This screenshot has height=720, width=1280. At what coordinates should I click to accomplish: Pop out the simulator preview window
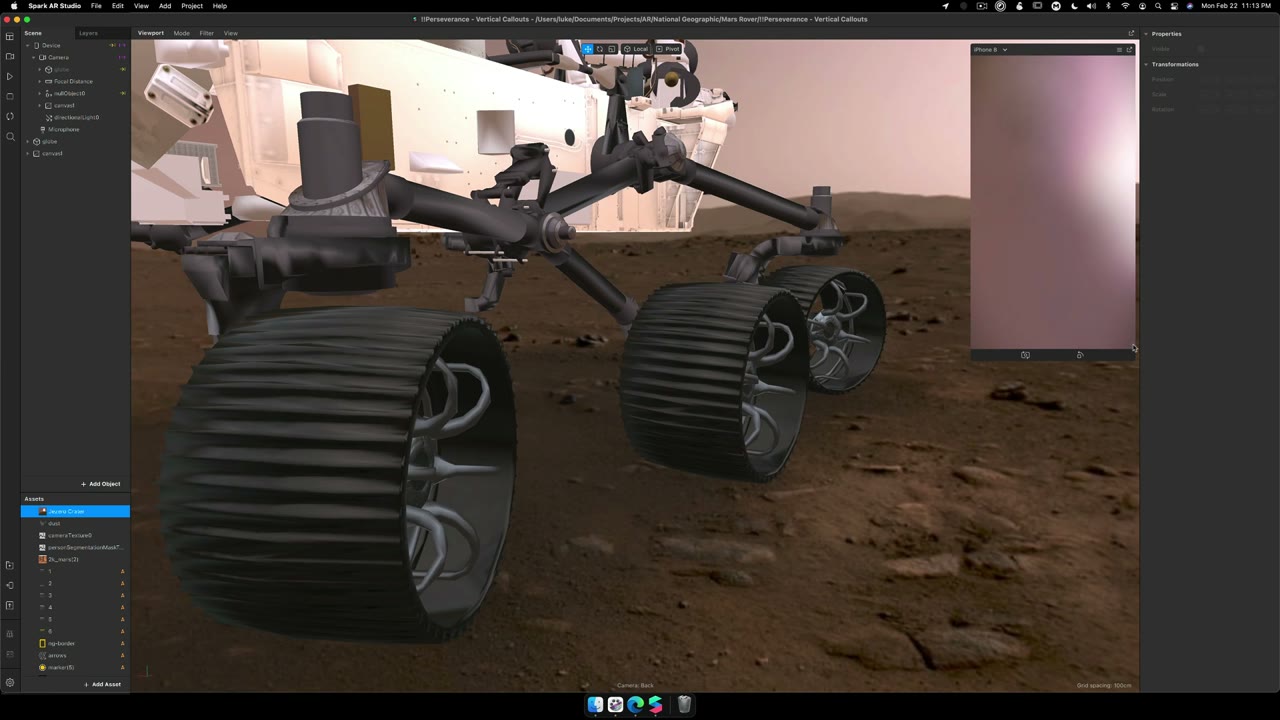[1130, 49]
